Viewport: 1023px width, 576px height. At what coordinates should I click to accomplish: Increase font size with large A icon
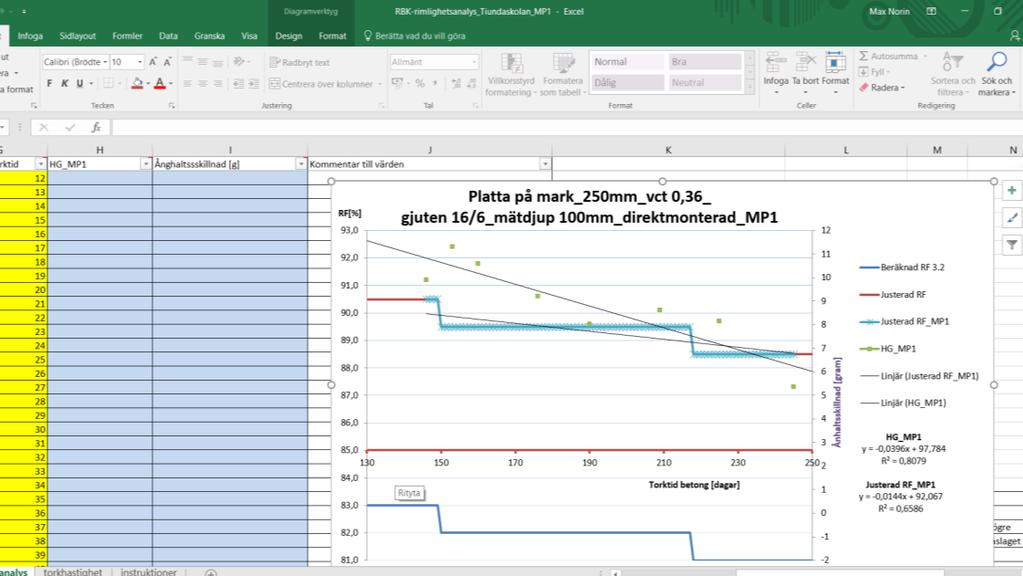(153, 62)
